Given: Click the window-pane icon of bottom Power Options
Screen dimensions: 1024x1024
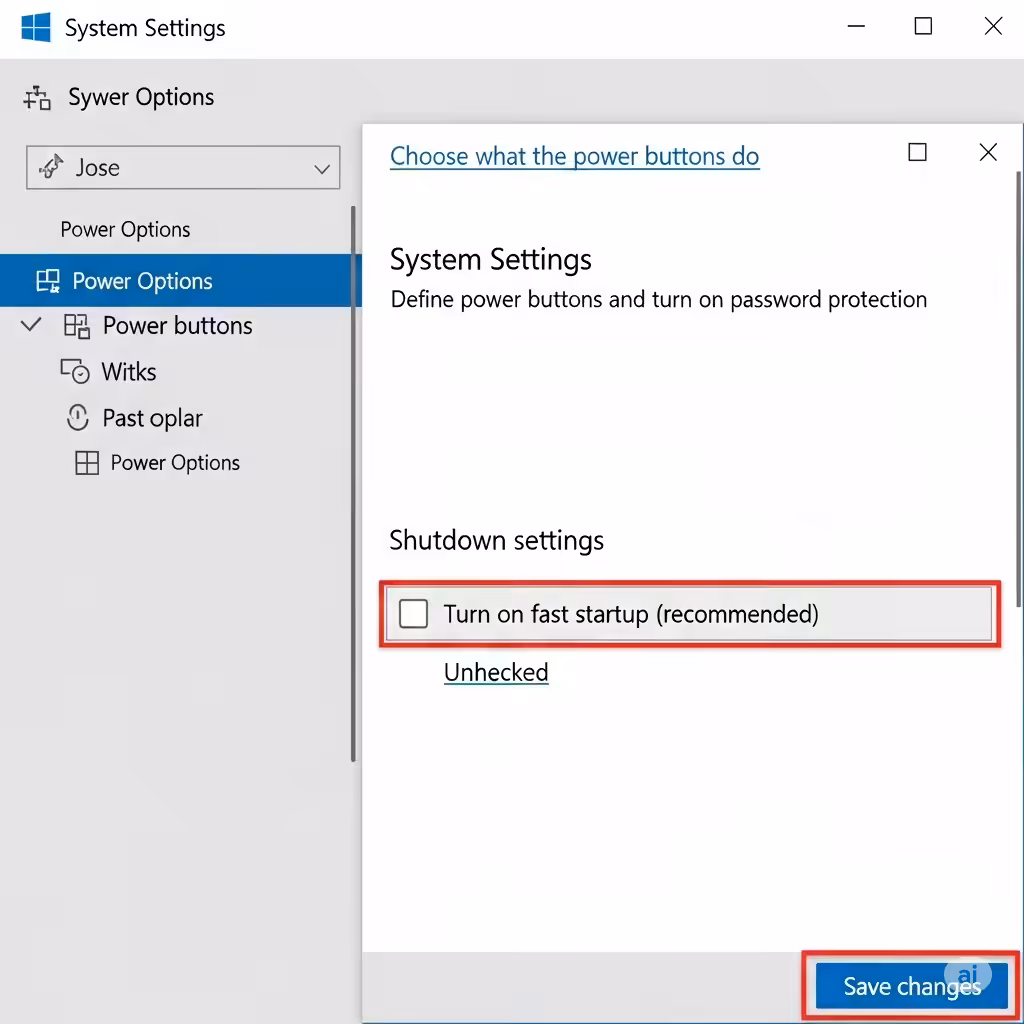Looking at the screenshot, I should pyautogui.click(x=87, y=462).
